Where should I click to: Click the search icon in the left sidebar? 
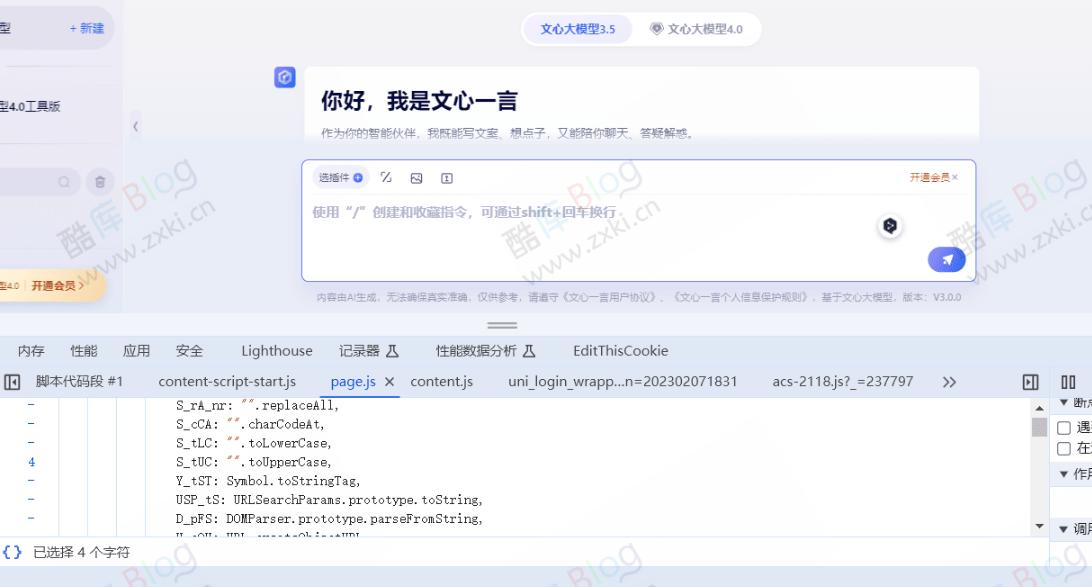coord(62,182)
